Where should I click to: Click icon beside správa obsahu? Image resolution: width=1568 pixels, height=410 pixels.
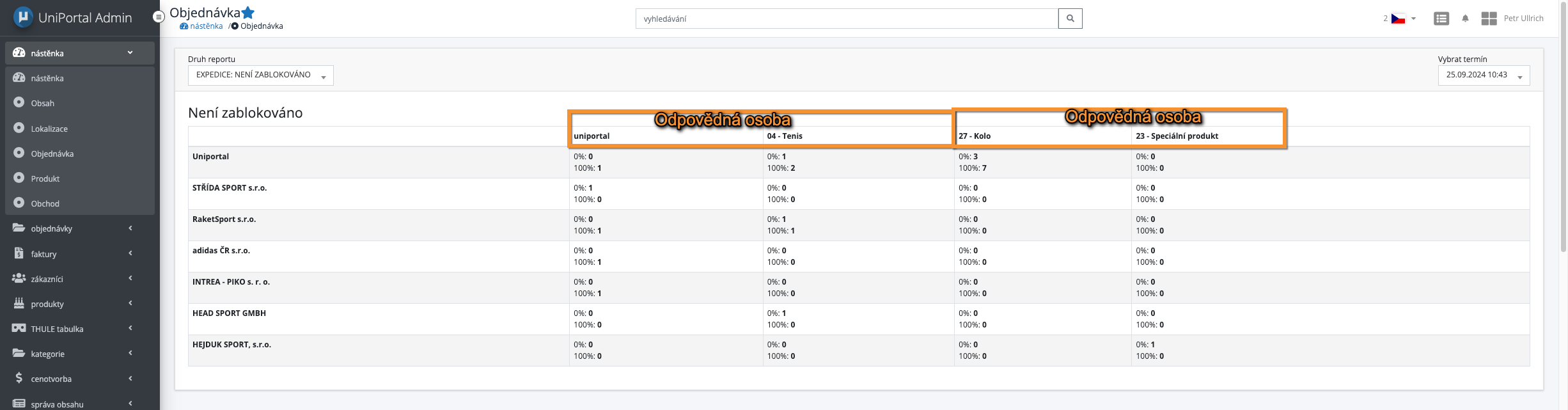(19, 404)
